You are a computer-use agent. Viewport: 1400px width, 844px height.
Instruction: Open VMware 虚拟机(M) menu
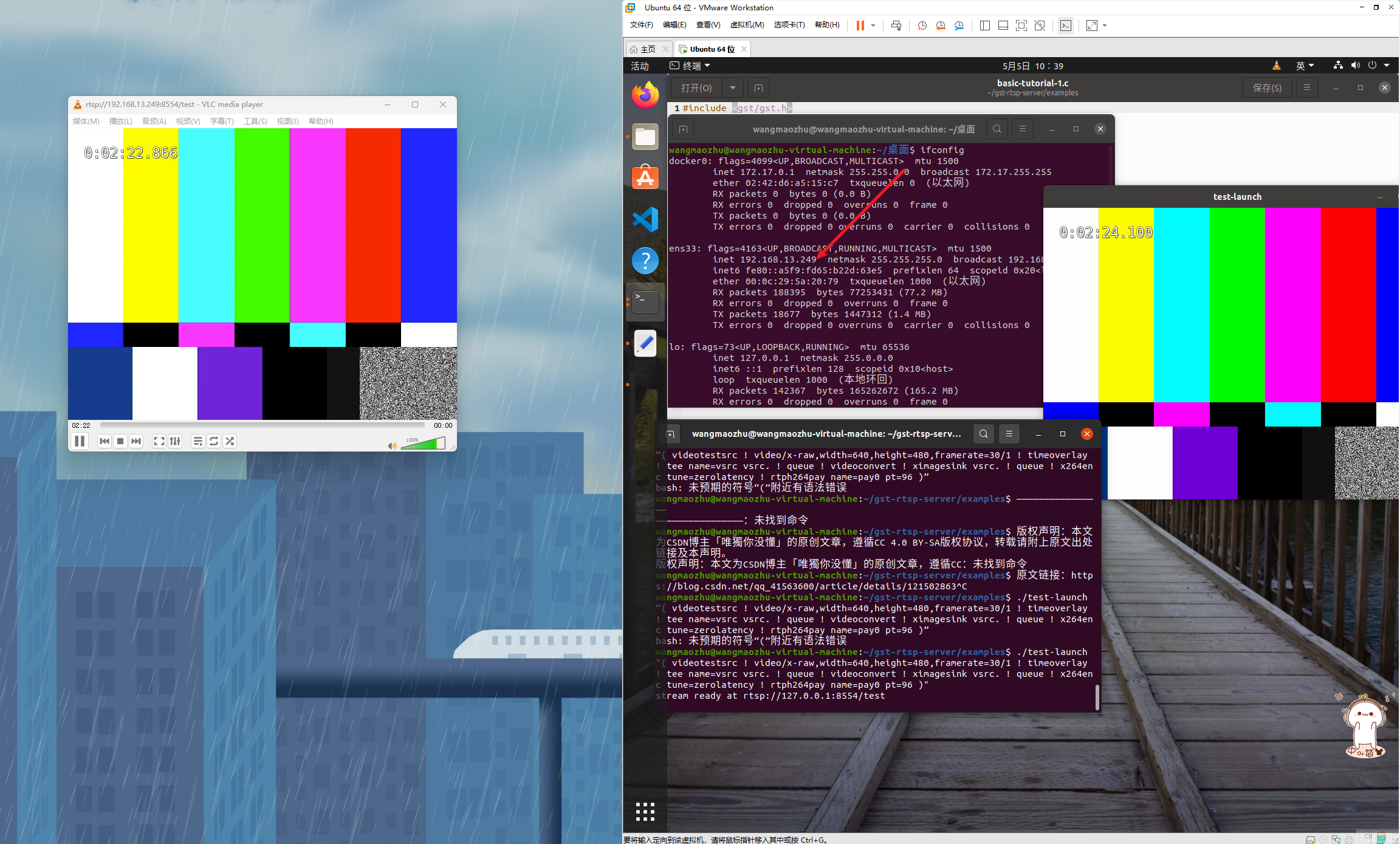point(747,25)
